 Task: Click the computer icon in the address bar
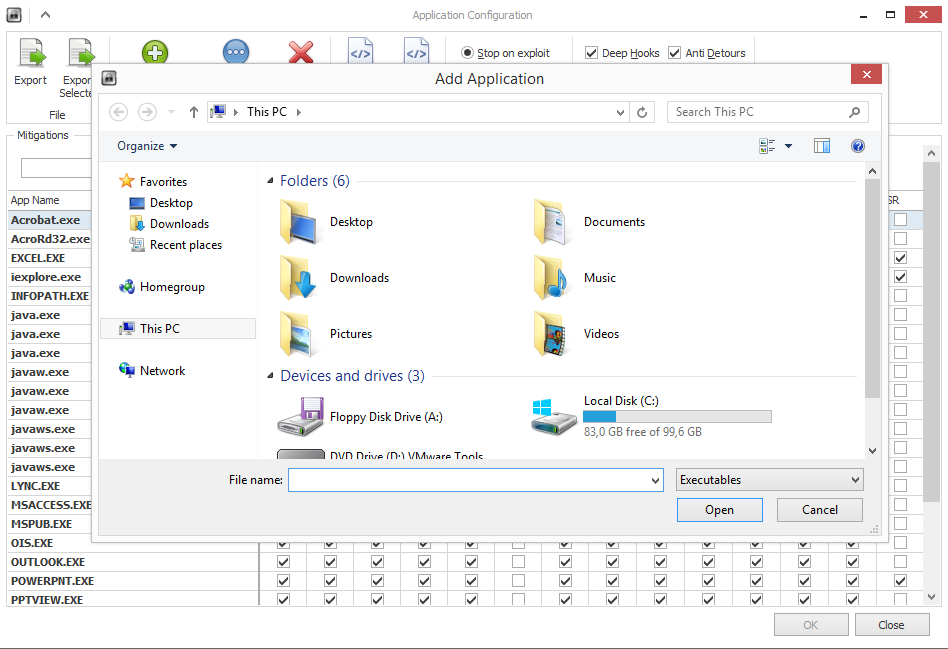click(218, 112)
